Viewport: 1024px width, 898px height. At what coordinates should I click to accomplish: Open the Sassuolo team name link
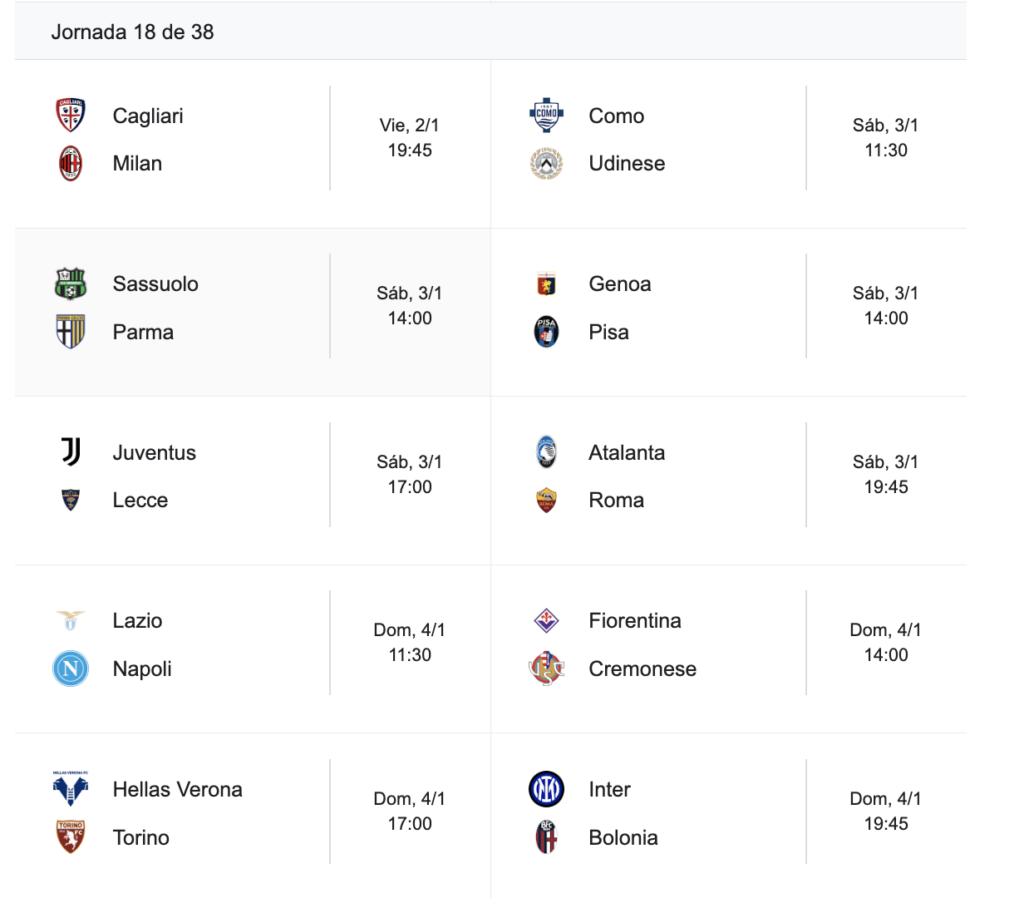pos(155,284)
